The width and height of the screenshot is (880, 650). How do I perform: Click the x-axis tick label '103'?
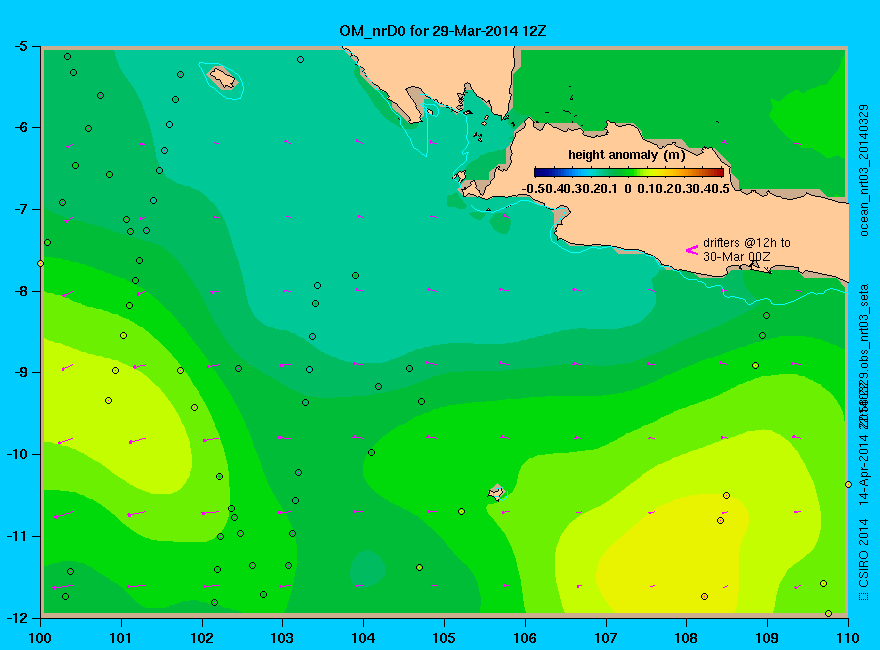[282, 638]
